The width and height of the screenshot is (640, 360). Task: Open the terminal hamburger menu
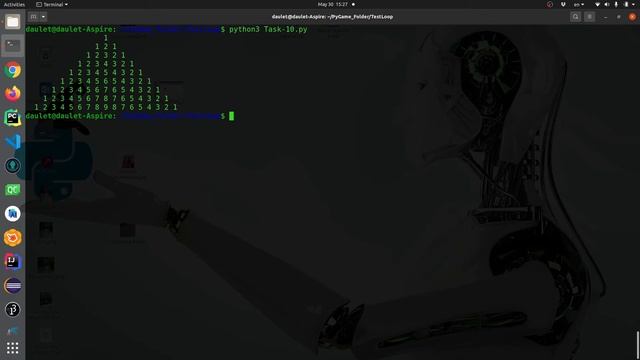tap(589, 17)
